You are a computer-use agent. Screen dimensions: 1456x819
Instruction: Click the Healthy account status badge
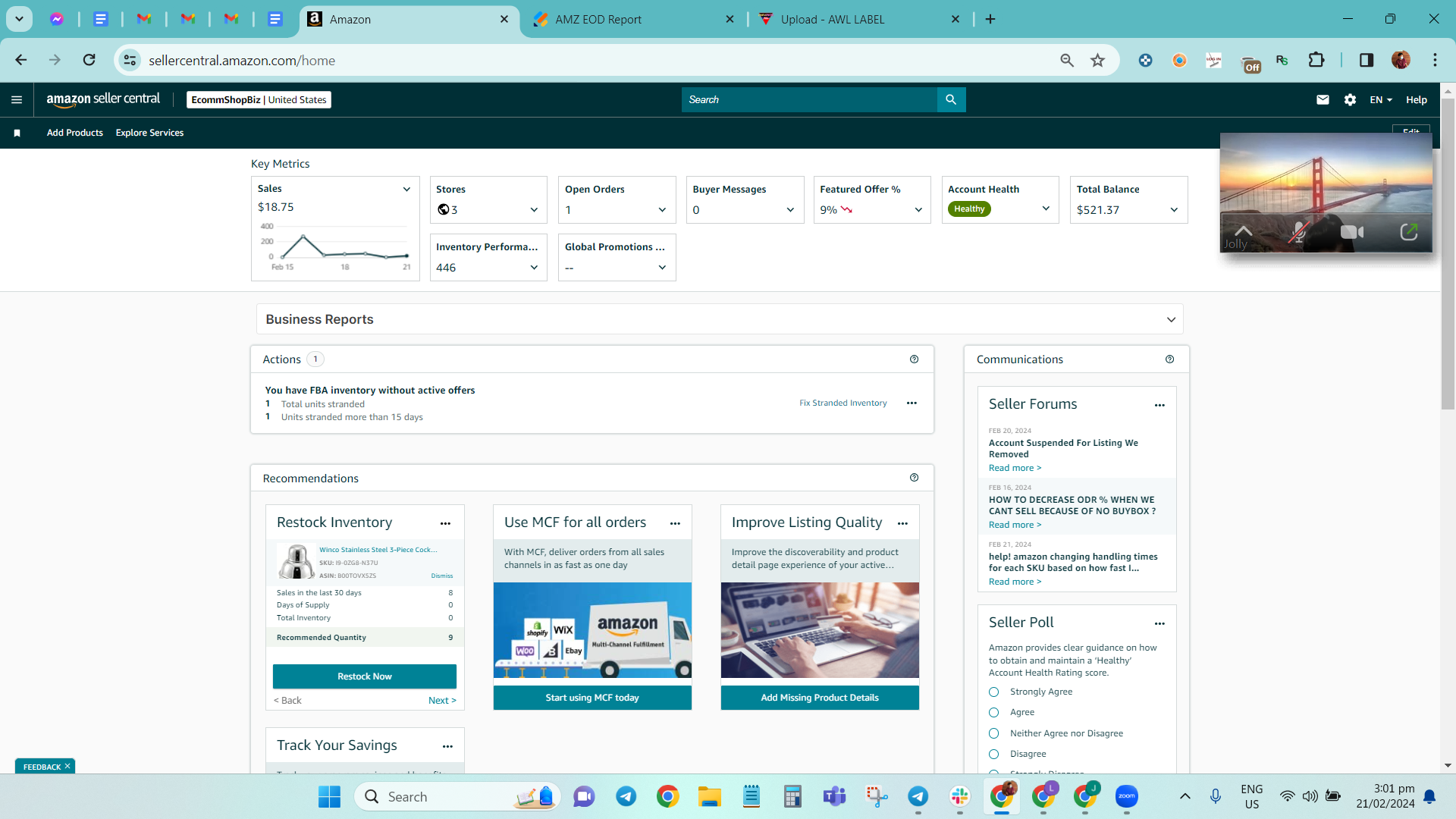pyautogui.click(x=969, y=209)
